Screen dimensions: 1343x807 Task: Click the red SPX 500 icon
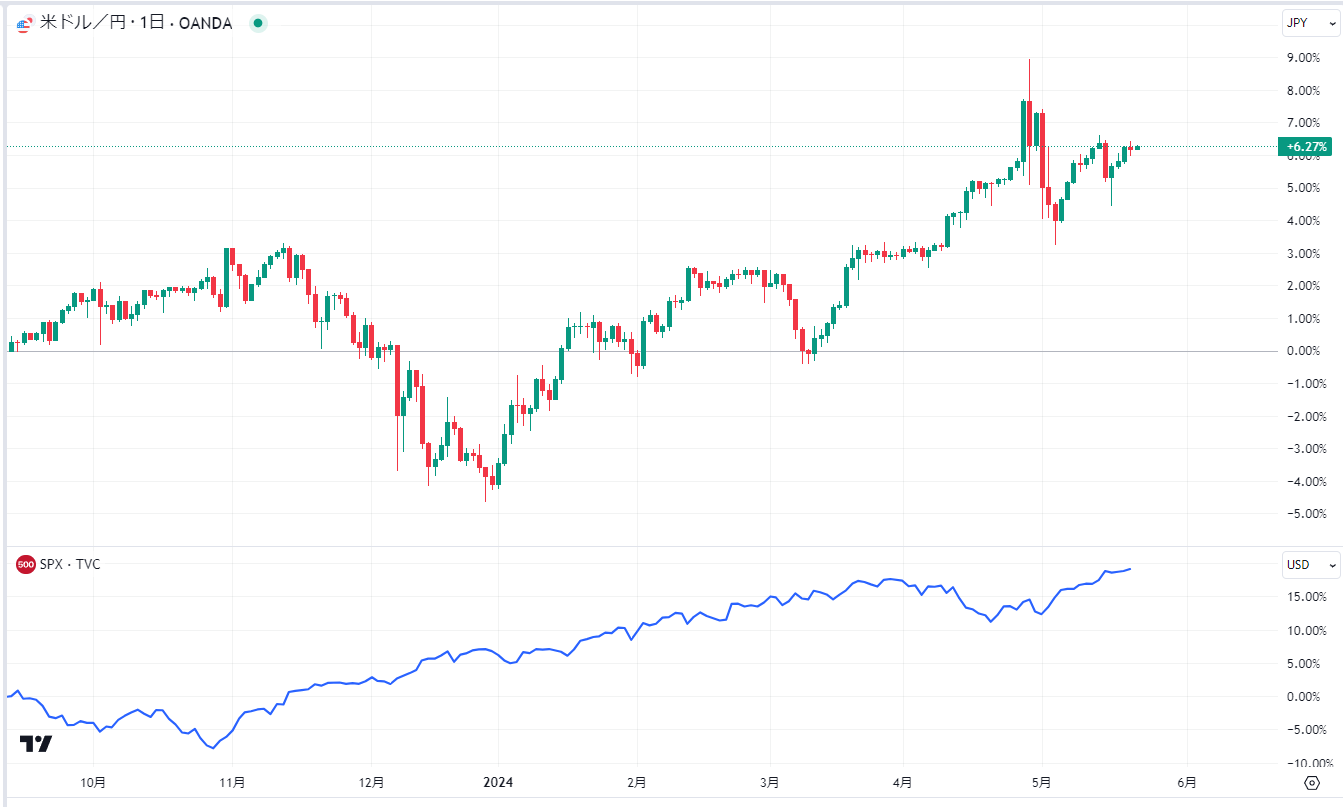(x=25, y=565)
